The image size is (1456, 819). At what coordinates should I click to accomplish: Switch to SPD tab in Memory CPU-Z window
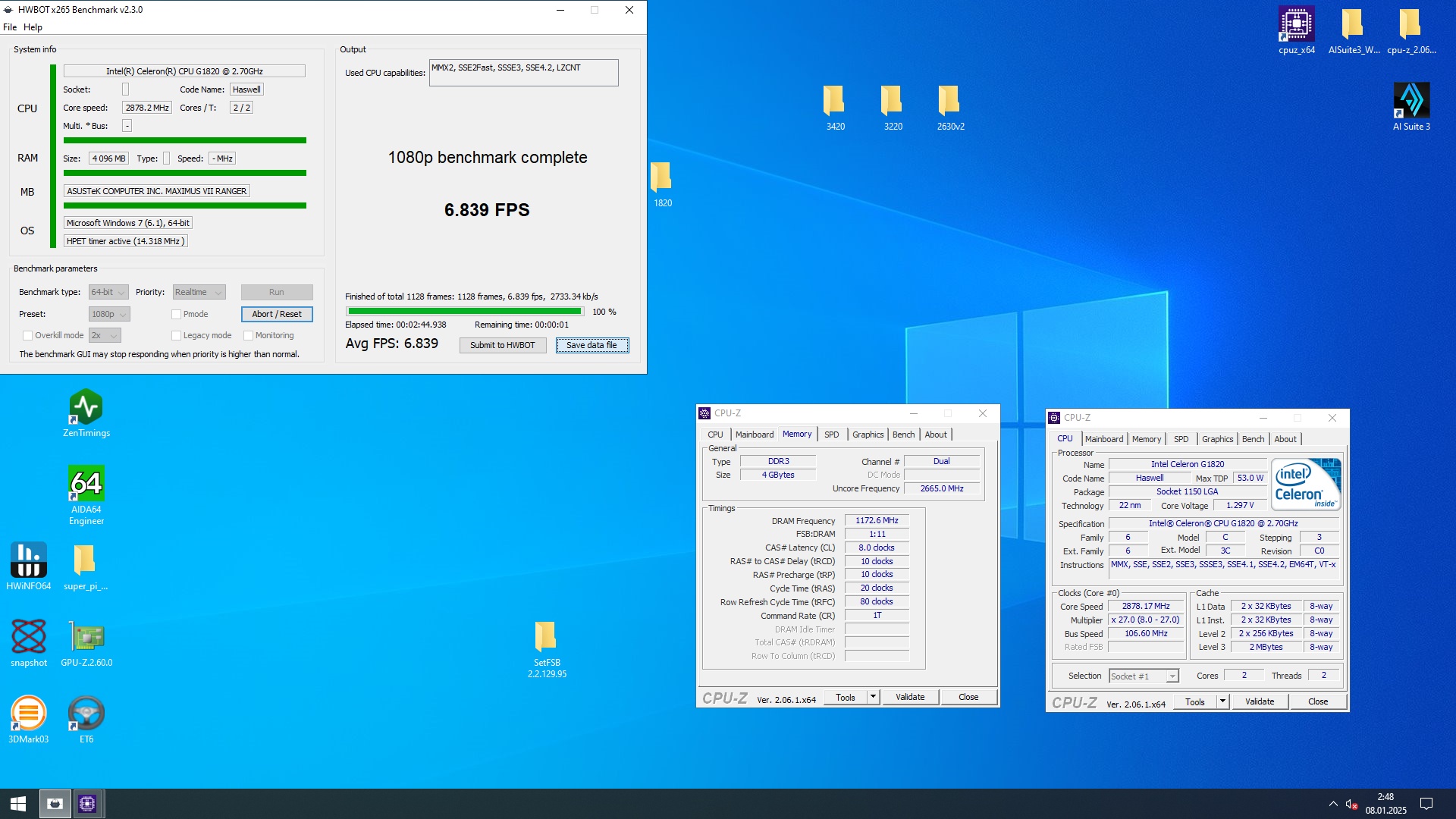(831, 435)
